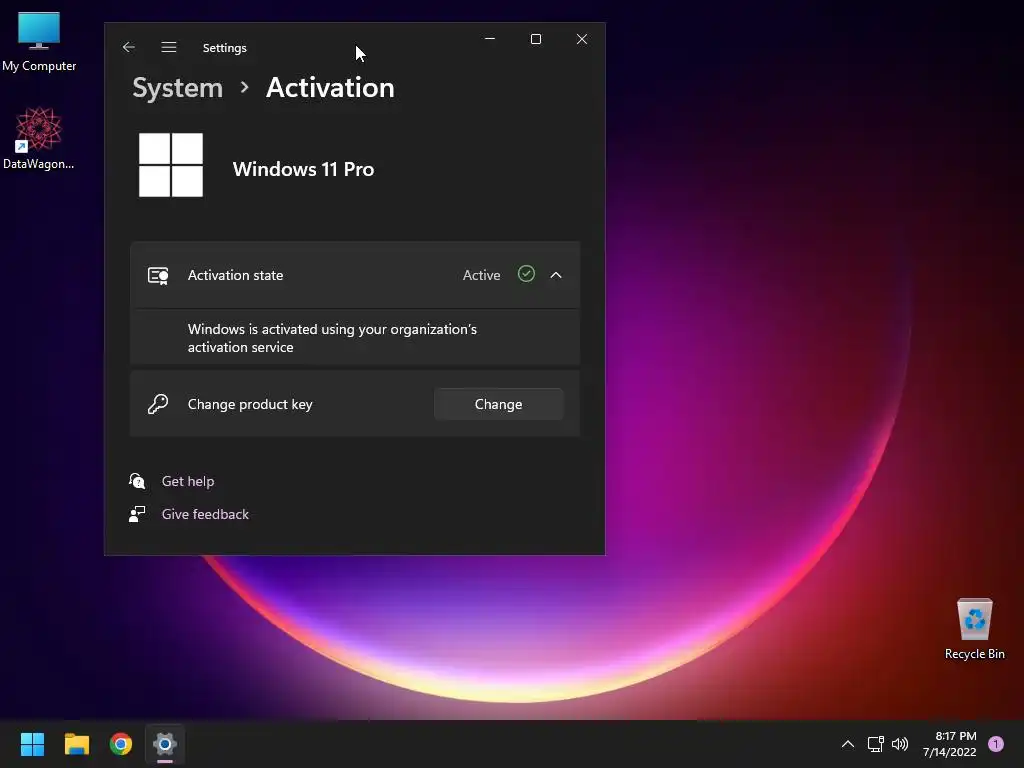The width and height of the screenshot is (1024, 768).
Task: Click the Windows 11 Pro logo
Action: click(x=171, y=165)
